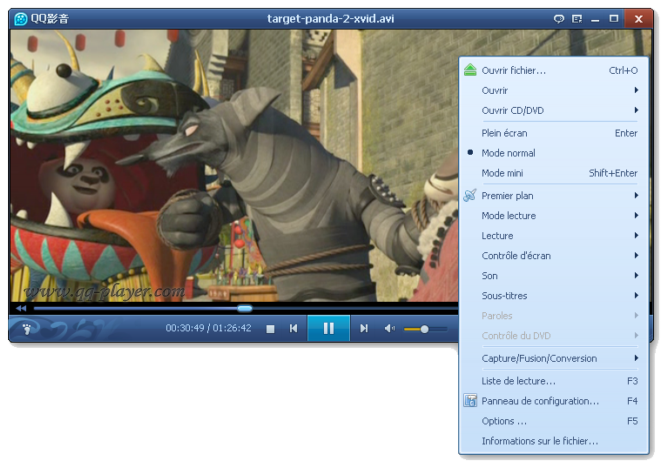Maximize the QQ Player window

(613, 19)
